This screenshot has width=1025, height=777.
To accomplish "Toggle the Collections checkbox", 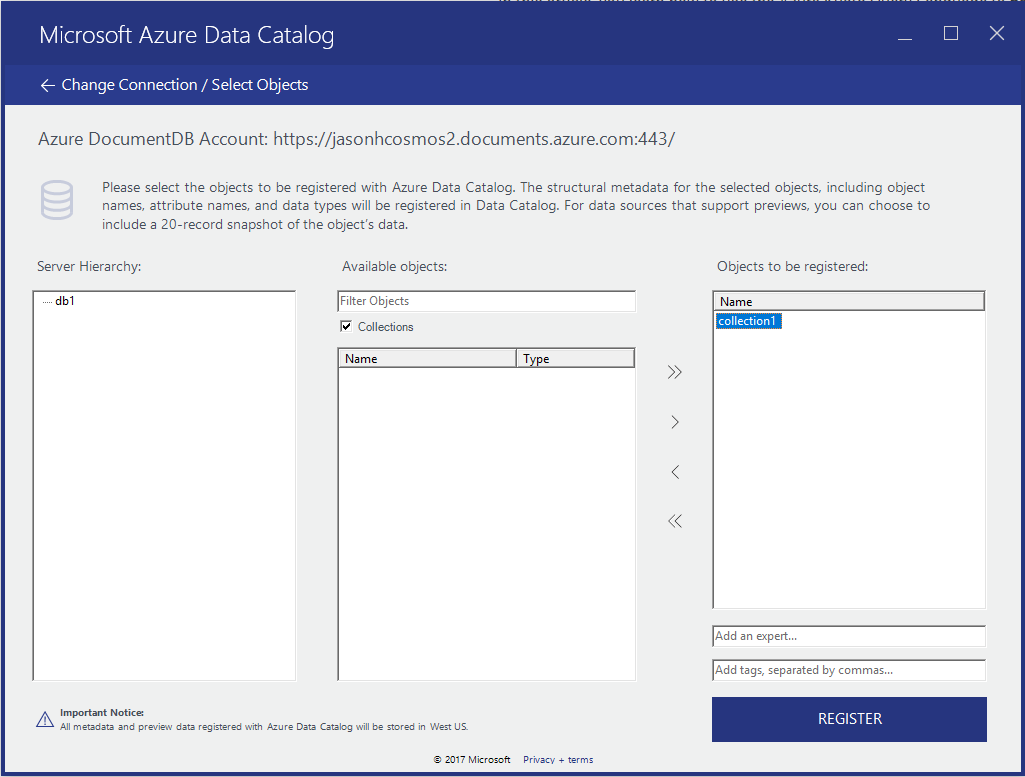I will 345,326.
